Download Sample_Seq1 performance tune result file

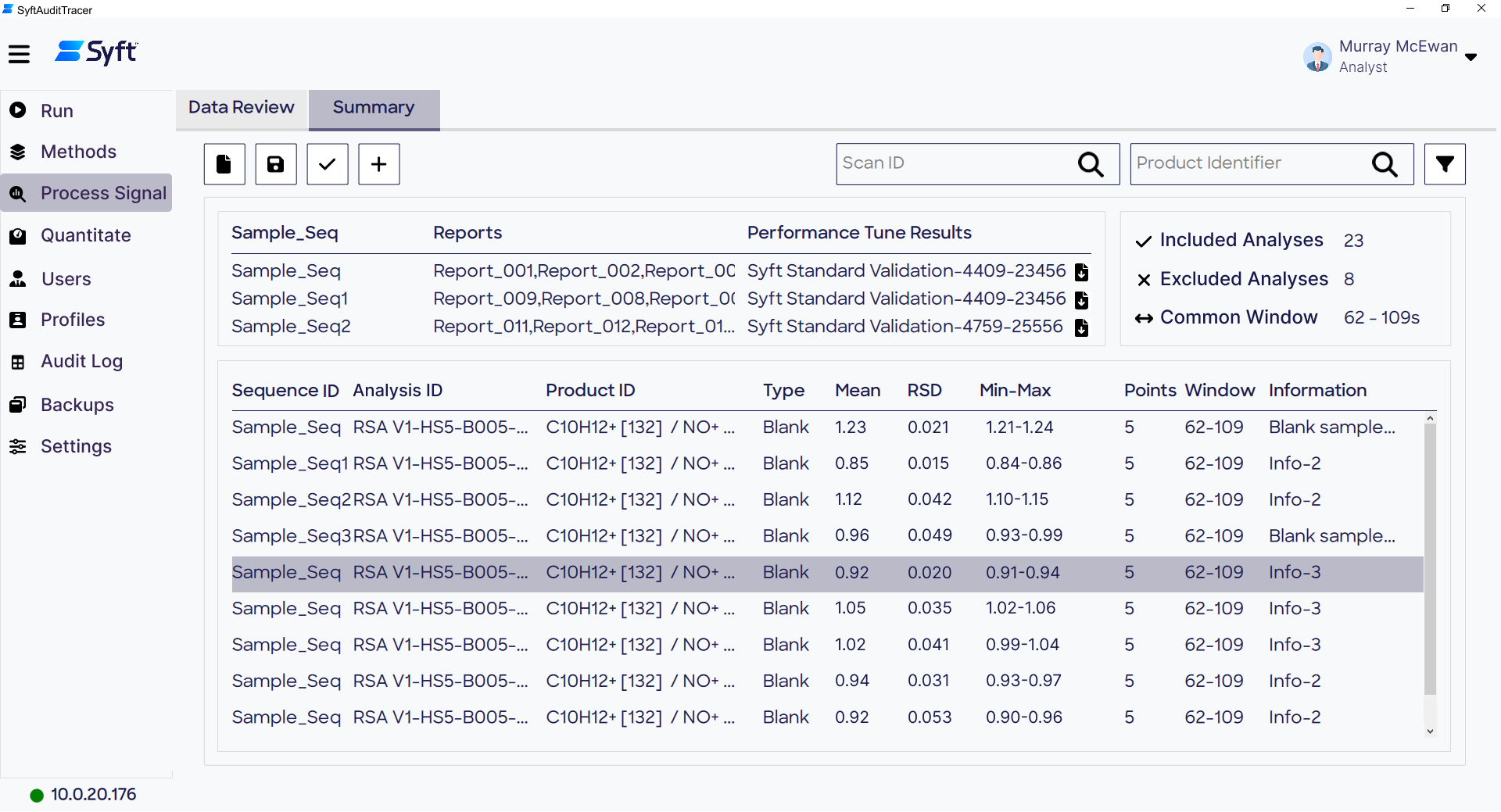click(x=1081, y=300)
